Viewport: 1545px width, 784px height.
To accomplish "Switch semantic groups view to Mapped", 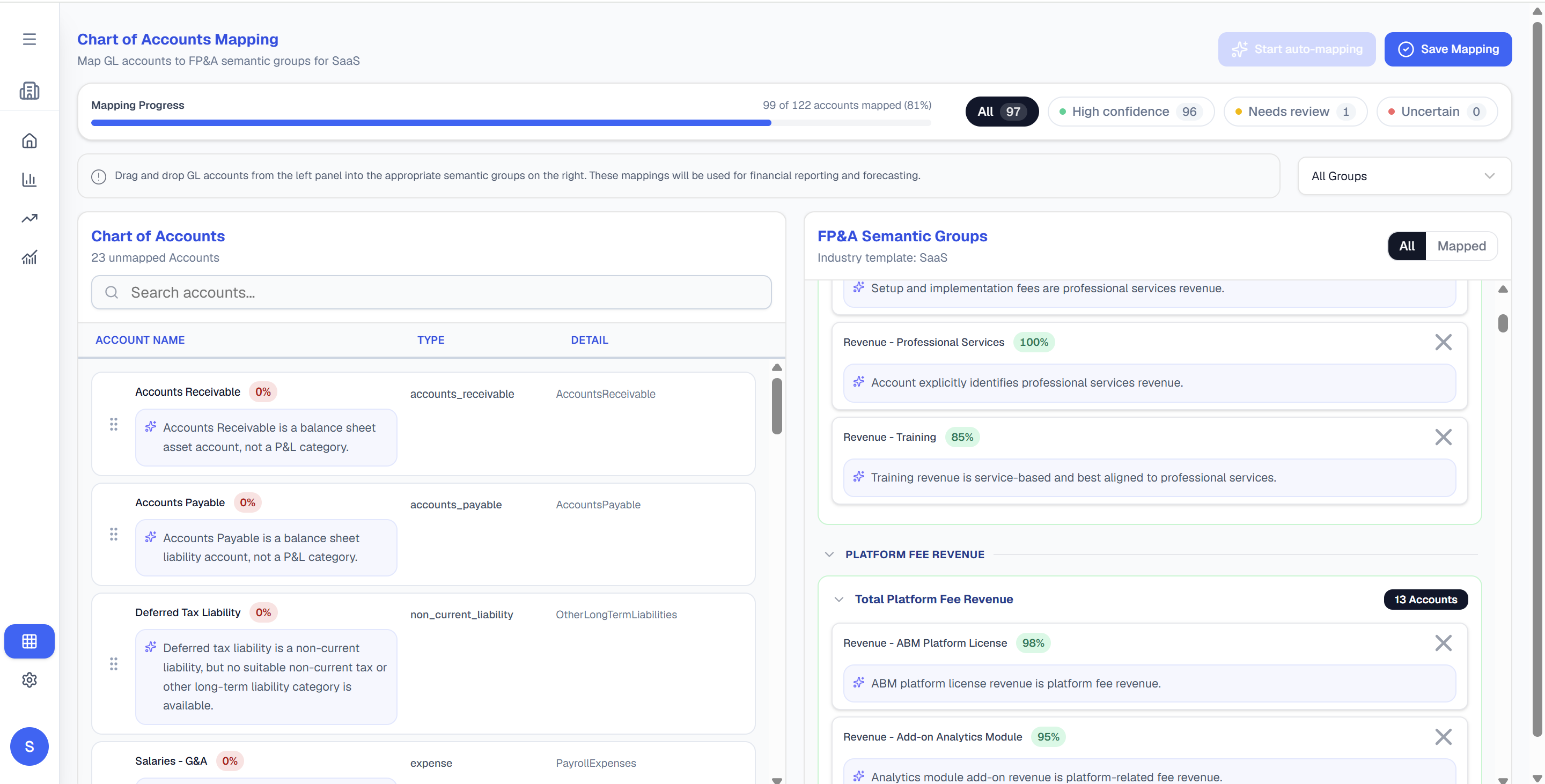I will pos(1461,246).
